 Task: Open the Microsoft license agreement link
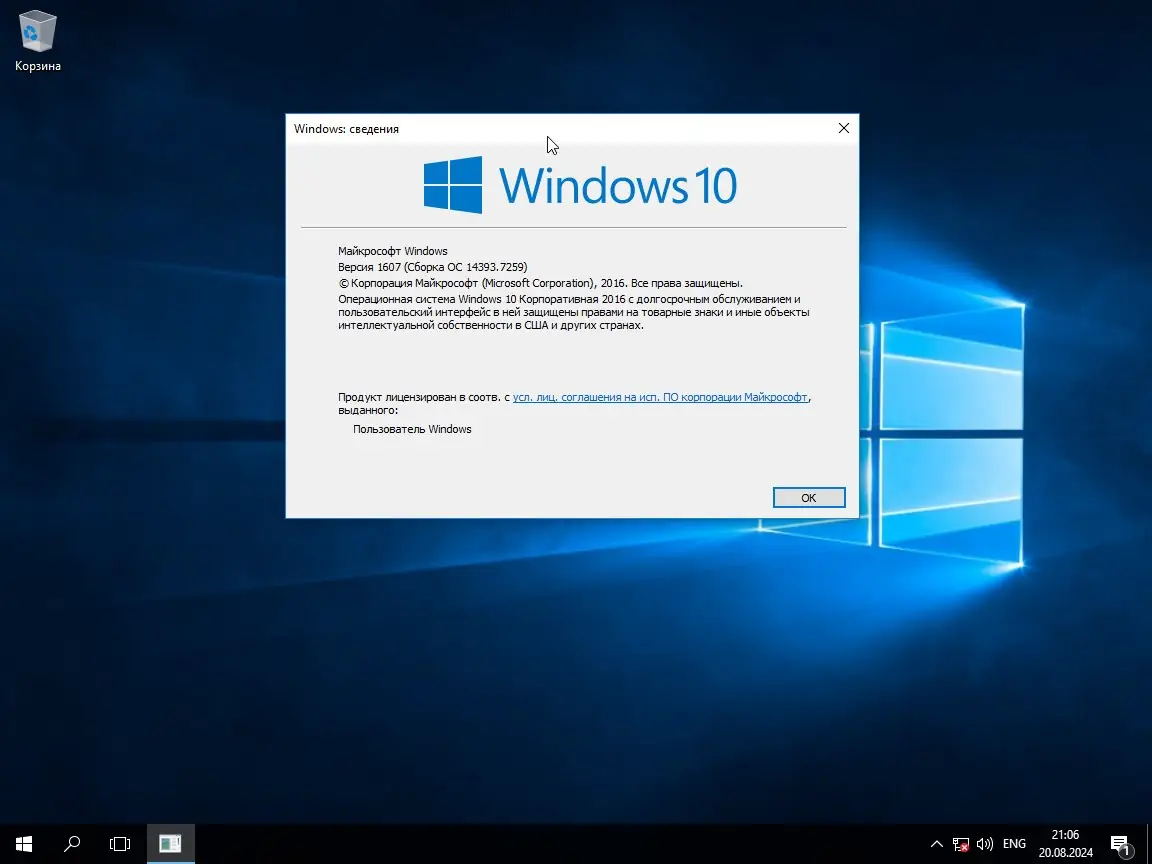pyautogui.click(x=660, y=397)
